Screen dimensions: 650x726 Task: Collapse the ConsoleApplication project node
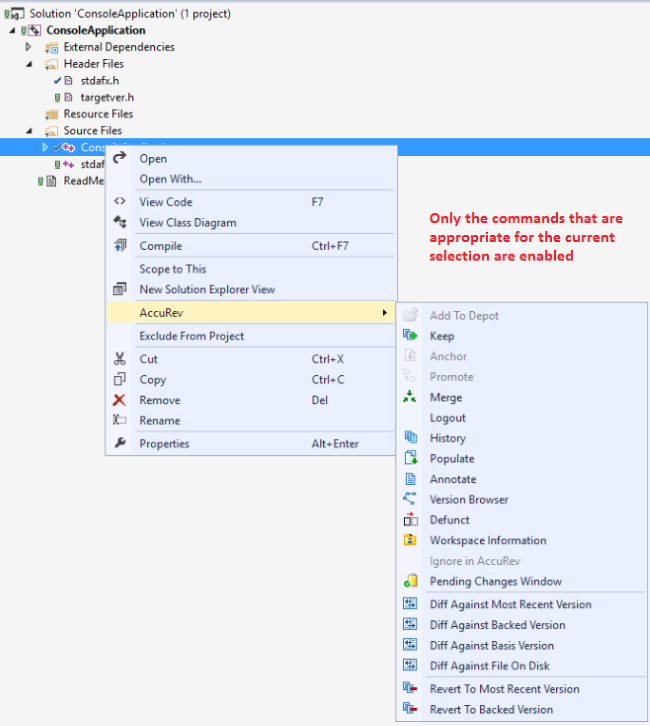pyautogui.click(x=10, y=30)
